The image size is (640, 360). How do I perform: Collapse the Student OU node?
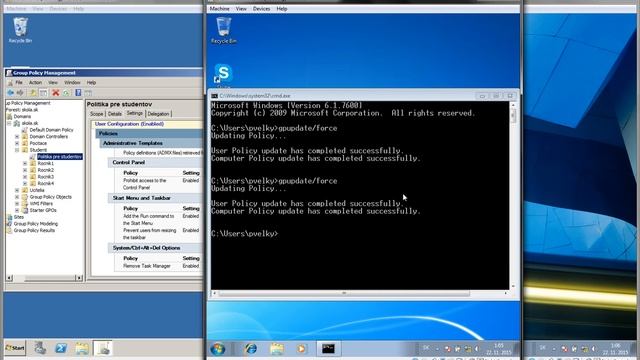(17, 150)
